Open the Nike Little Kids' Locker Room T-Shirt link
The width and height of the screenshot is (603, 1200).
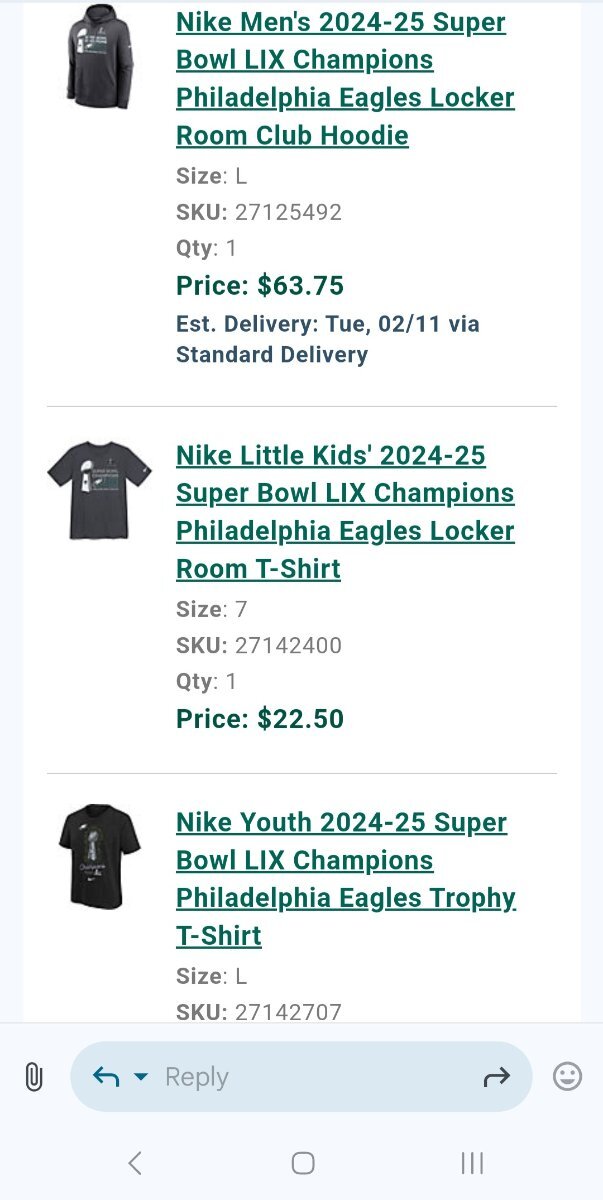pyautogui.click(x=345, y=512)
